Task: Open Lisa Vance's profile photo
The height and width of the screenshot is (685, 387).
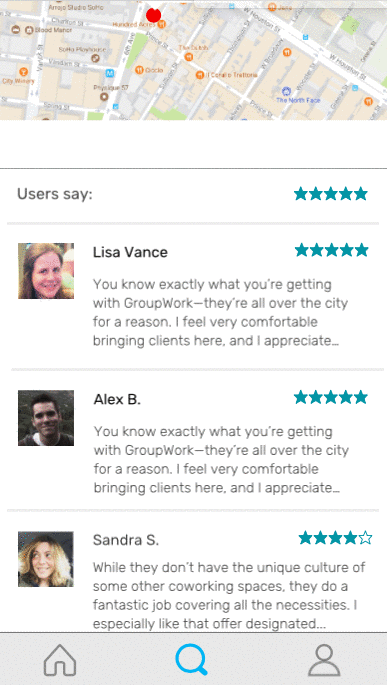Action: 46,271
